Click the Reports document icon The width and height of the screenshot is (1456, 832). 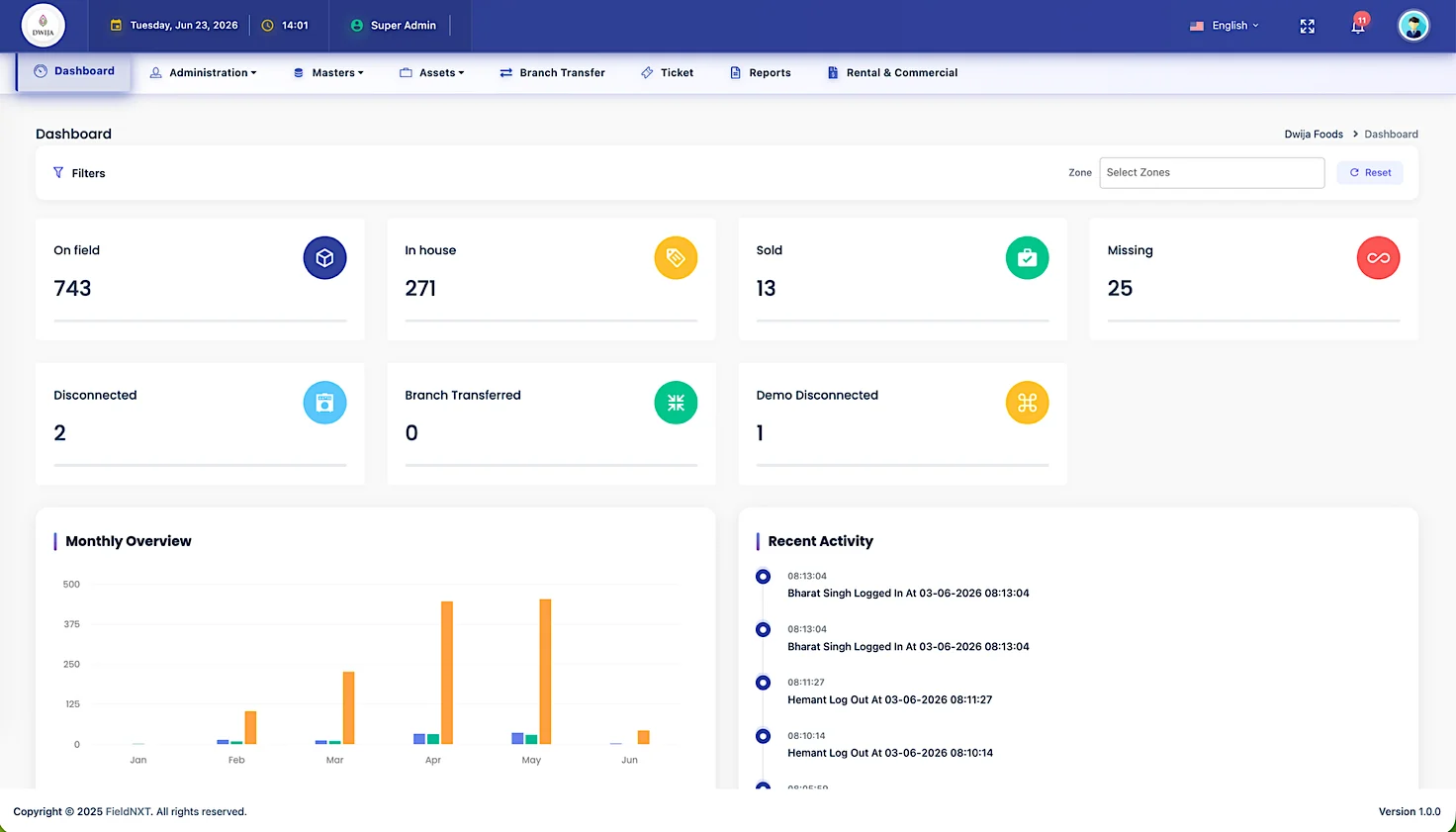point(735,72)
